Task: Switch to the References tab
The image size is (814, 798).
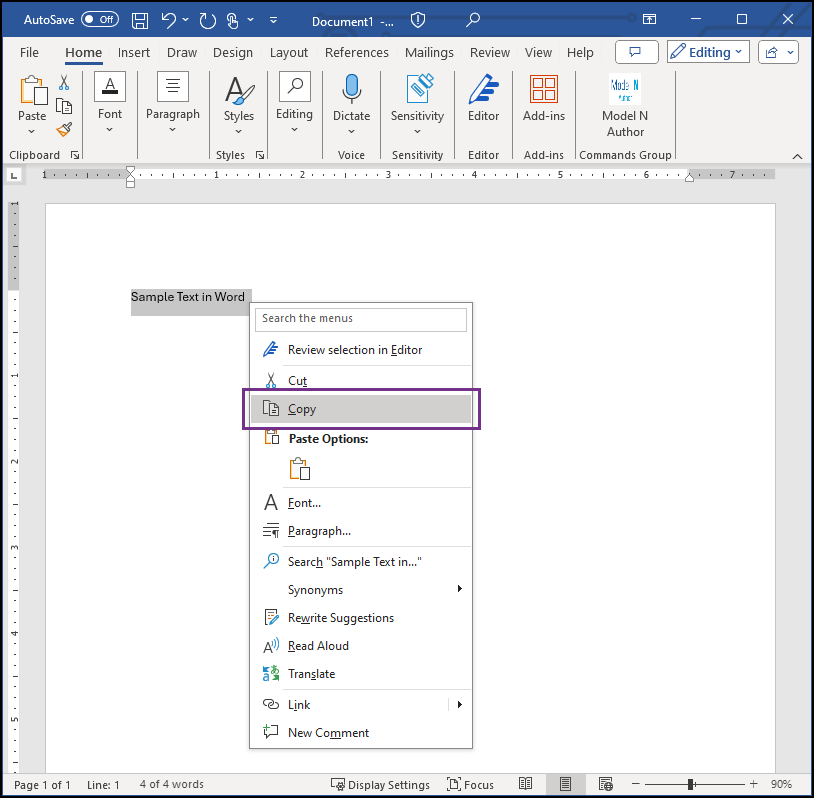Action: pyautogui.click(x=357, y=52)
